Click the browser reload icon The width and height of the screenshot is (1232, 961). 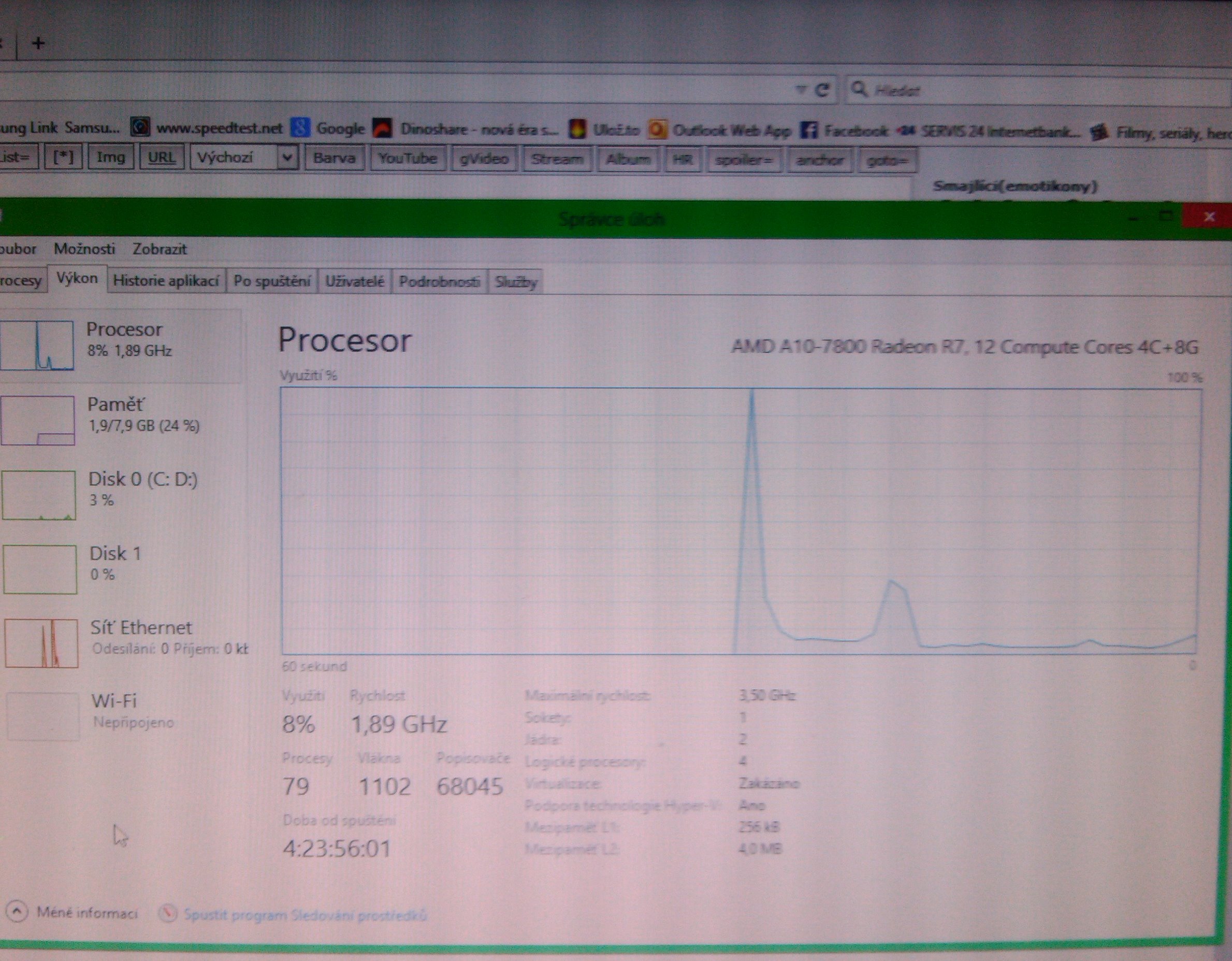click(x=822, y=90)
